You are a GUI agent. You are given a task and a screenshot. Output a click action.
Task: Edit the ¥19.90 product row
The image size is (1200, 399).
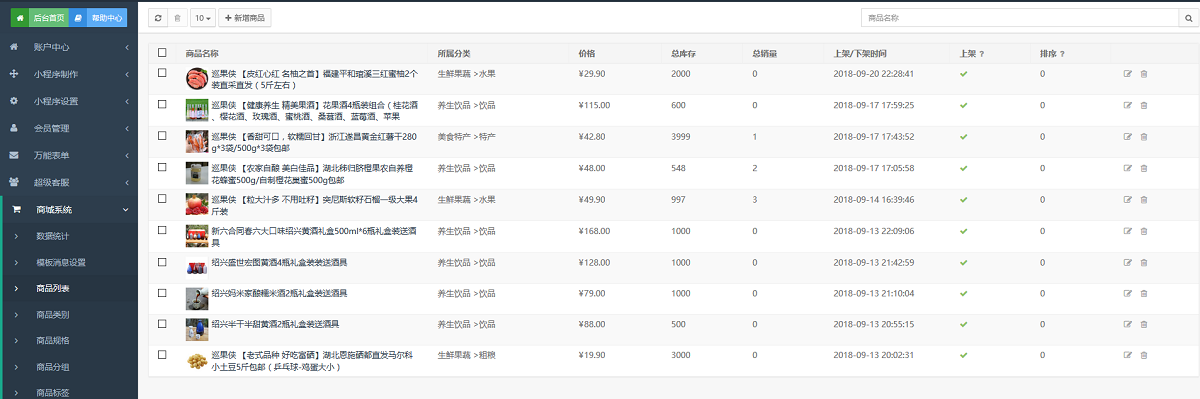pos(1128,355)
